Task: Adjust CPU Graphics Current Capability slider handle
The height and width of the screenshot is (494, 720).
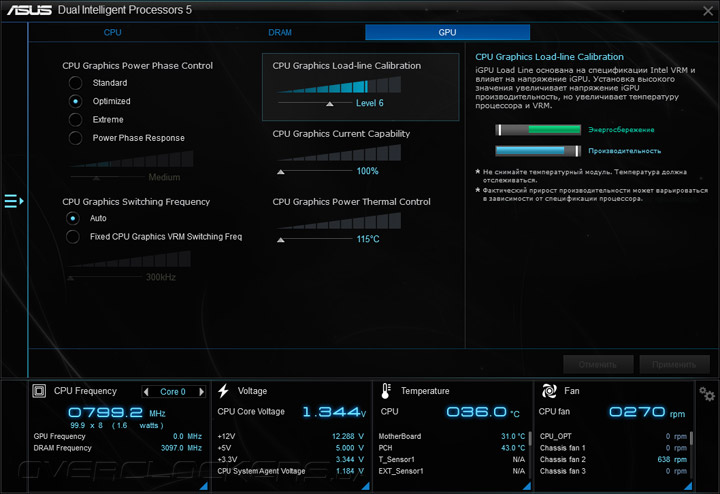Action: 281,172
